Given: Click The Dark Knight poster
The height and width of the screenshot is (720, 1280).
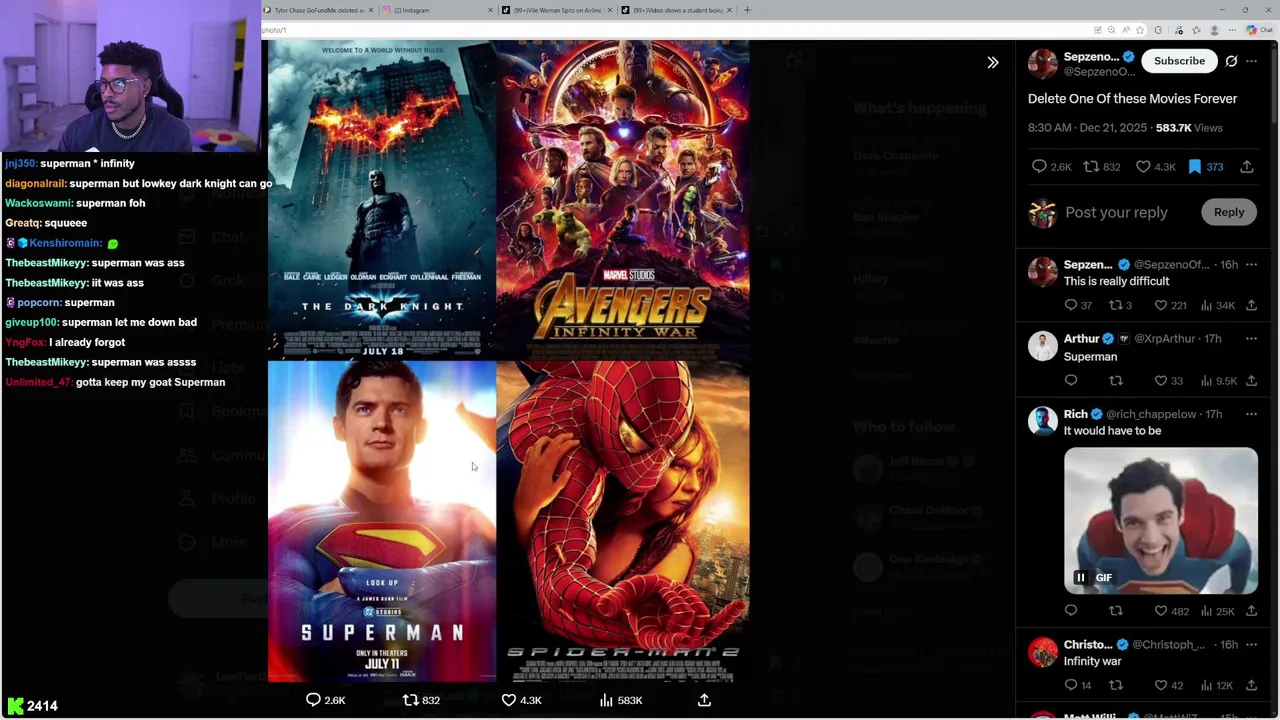Looking at the screenshot, I should click(x=382, y=199).
